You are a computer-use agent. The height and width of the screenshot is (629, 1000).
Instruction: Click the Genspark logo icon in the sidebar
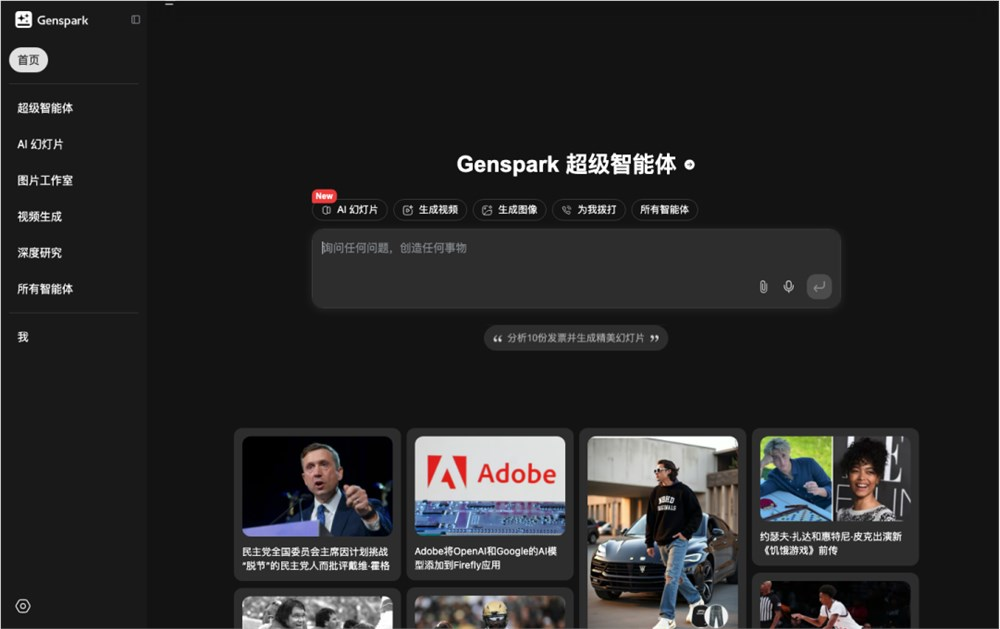(x=22, y=19)
